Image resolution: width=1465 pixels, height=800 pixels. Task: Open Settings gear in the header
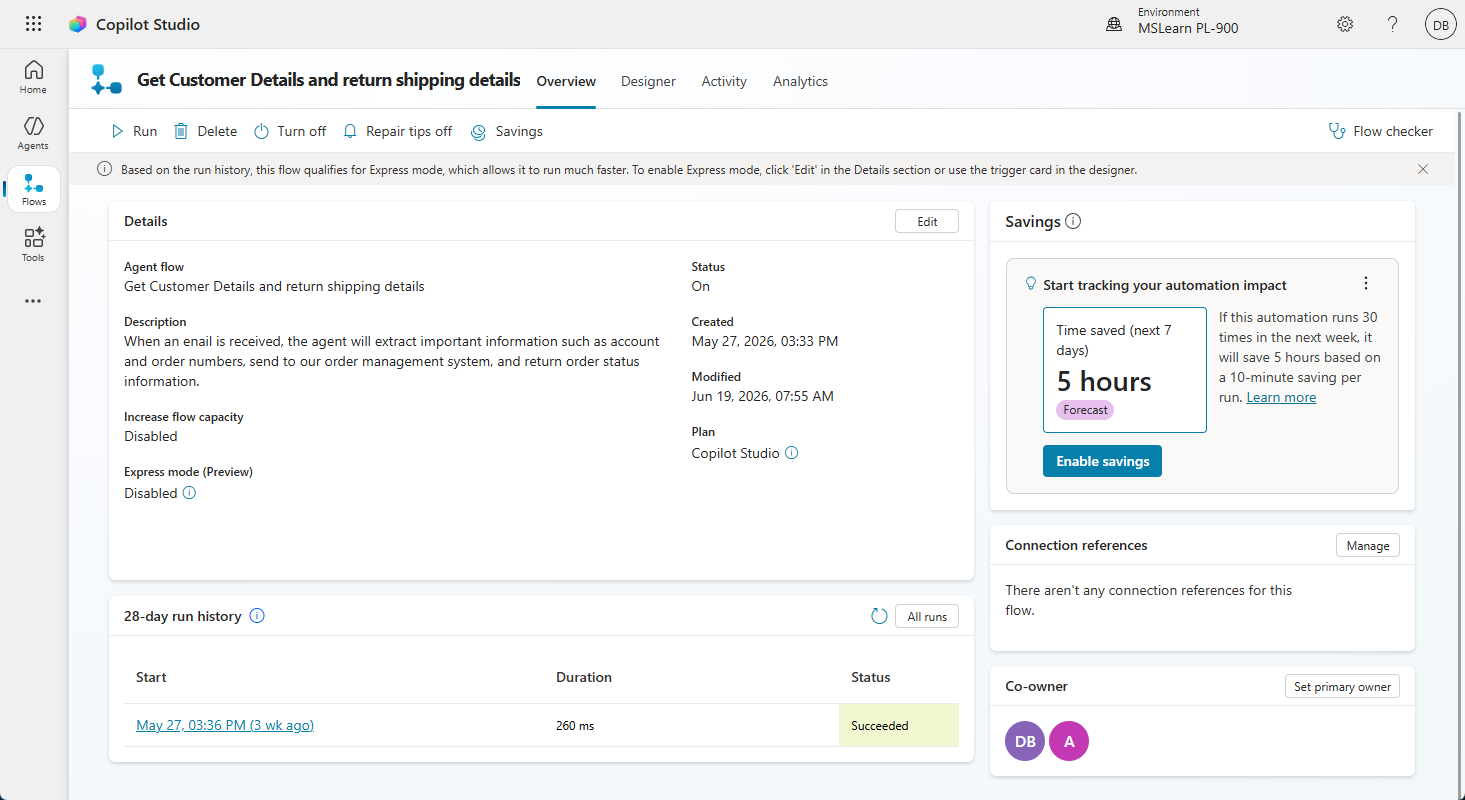click(1345, 24)
